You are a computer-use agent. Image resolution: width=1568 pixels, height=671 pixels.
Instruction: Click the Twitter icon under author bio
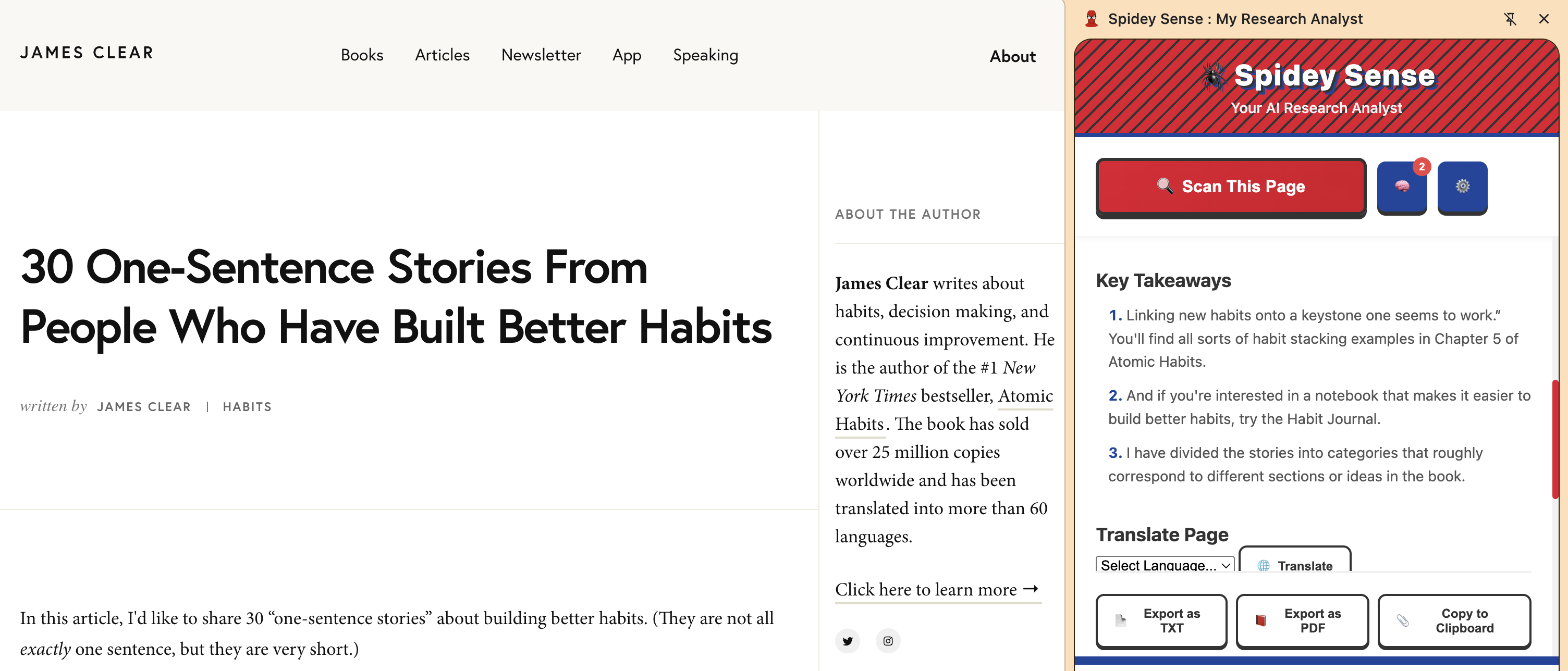847,641
